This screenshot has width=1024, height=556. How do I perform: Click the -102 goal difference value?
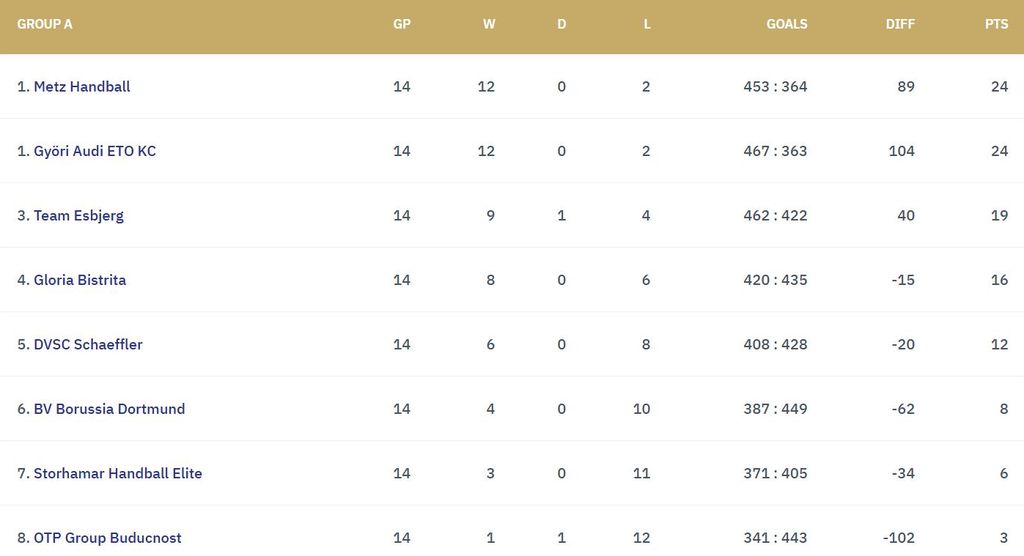click(x=898, y=538)
